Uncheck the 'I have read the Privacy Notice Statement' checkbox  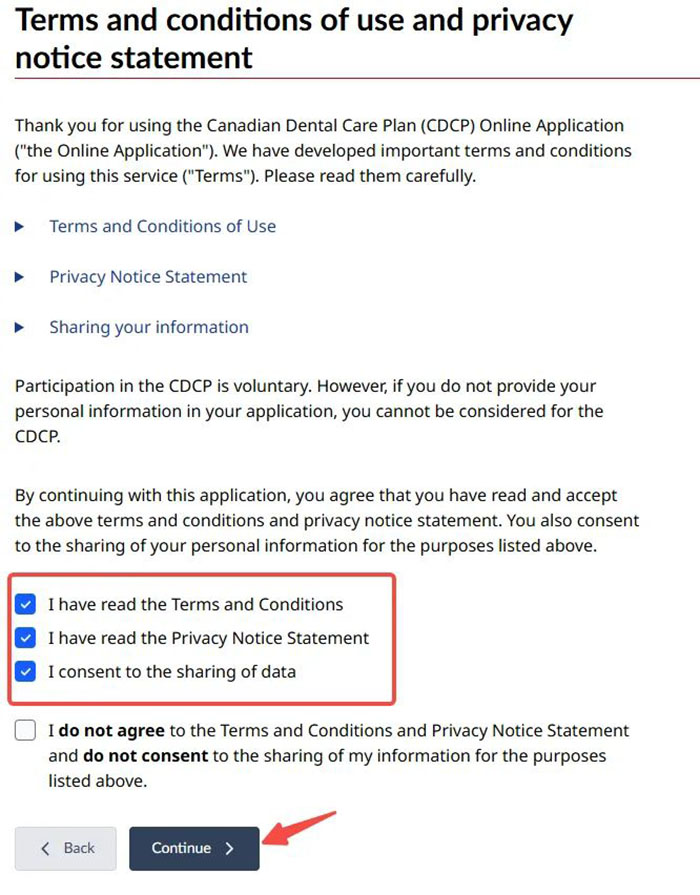(27, 638)
